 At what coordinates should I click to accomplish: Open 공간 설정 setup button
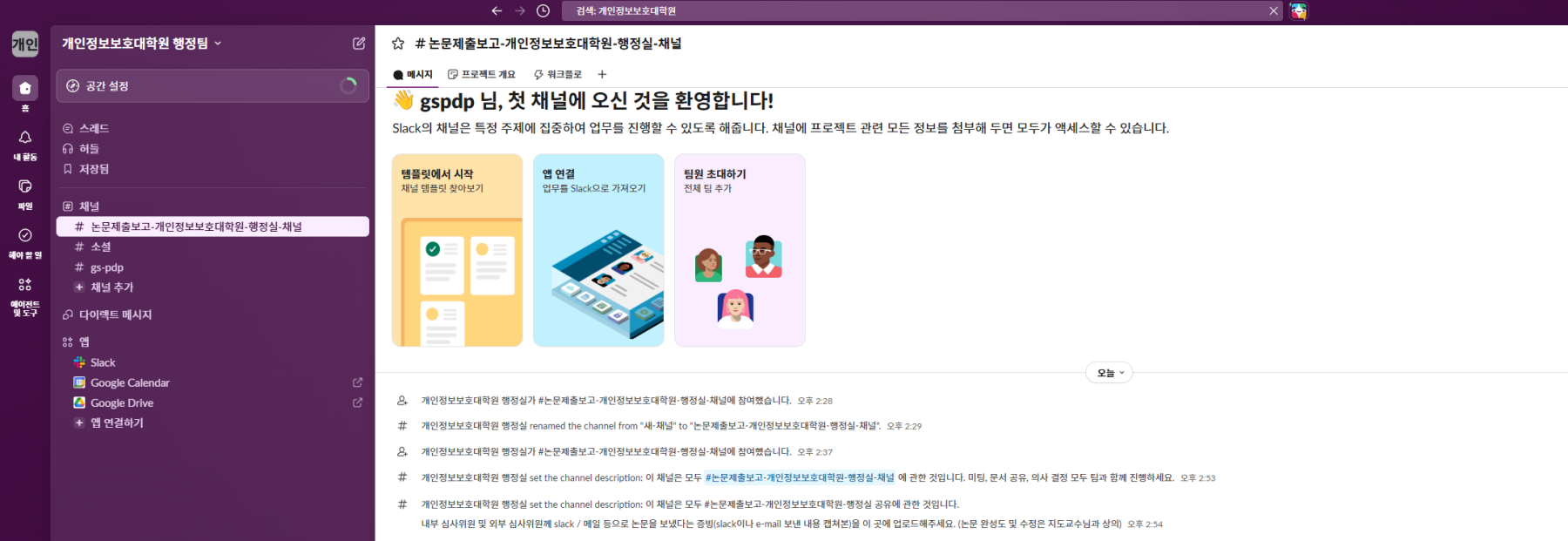pyautogui.click(x=213, y=85)
